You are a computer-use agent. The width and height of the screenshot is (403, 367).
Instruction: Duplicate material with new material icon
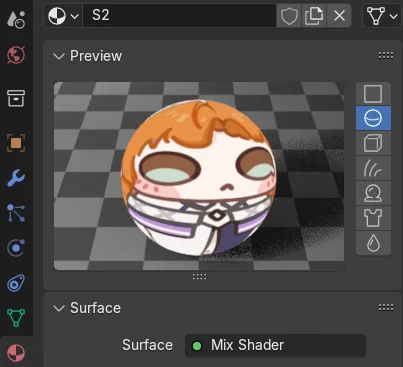314,15
